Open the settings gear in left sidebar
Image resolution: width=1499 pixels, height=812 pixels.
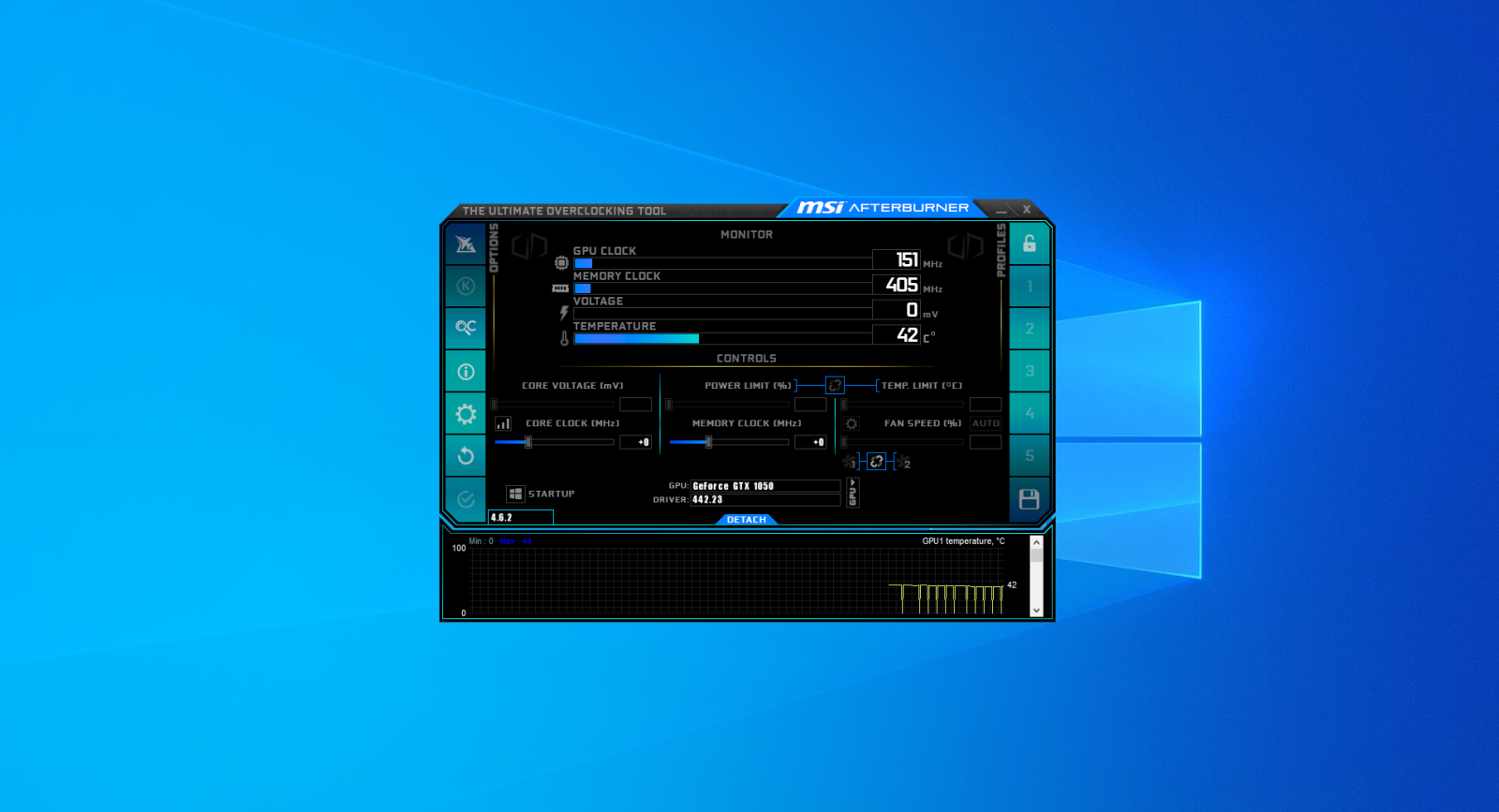pos(466,414)
